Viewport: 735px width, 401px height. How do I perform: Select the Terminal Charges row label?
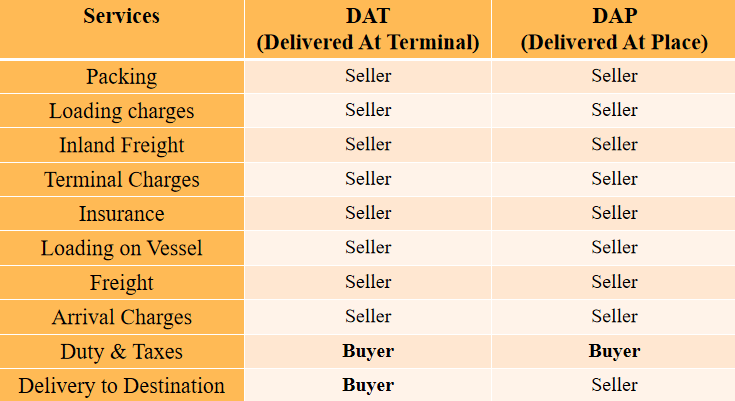pyautogui.click(x=121, y=180)
